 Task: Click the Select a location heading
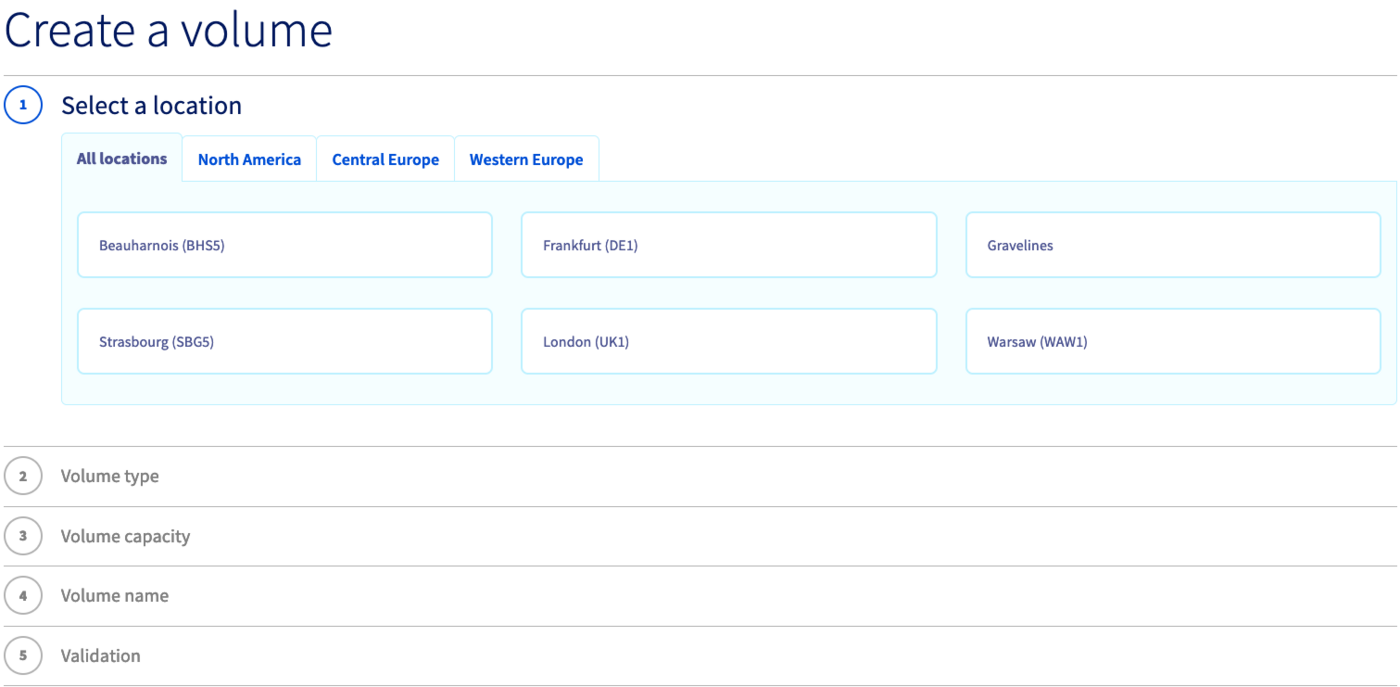coord(152,106)
